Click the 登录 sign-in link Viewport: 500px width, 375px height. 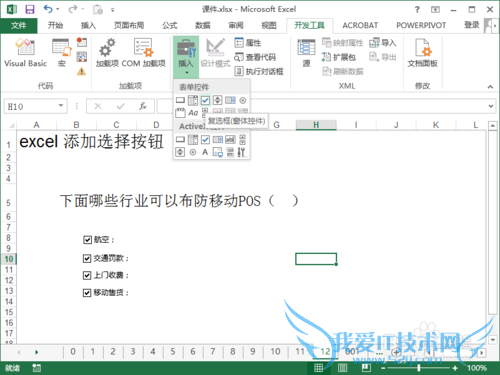472,25
